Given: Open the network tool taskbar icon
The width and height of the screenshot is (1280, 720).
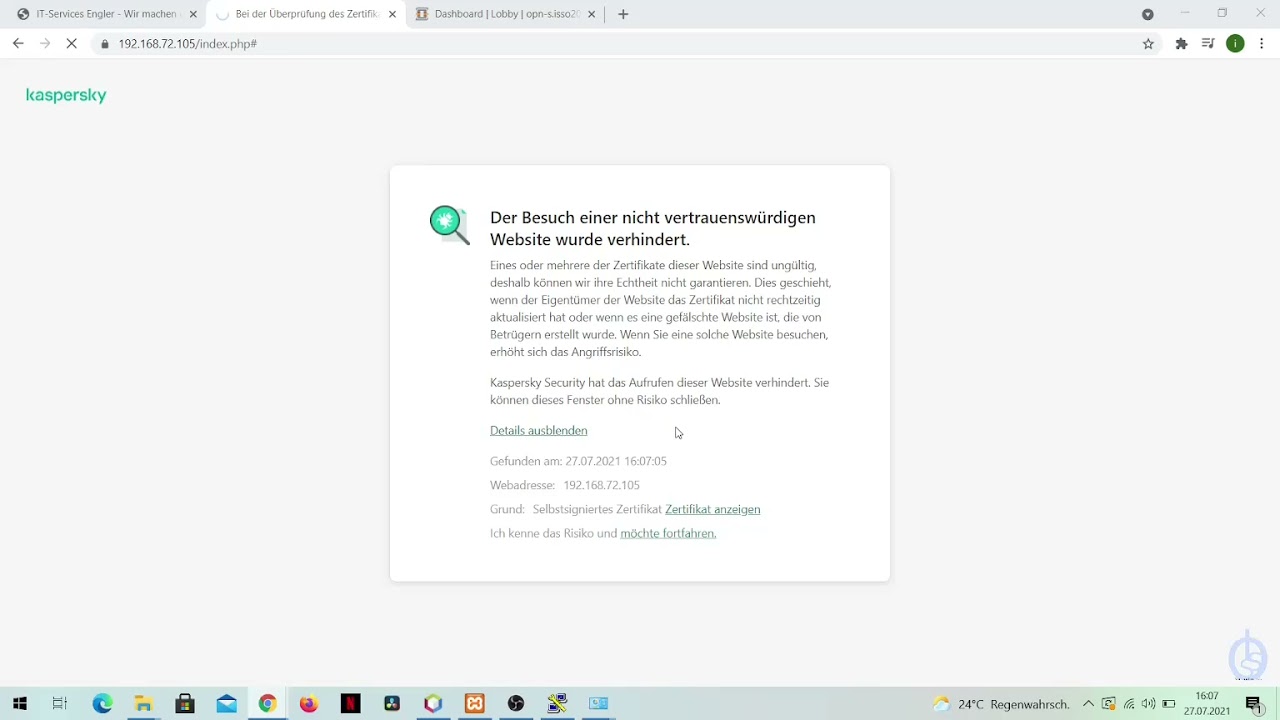Looking at the screenshot, I should pyautogui.click(x=557, y=704).
